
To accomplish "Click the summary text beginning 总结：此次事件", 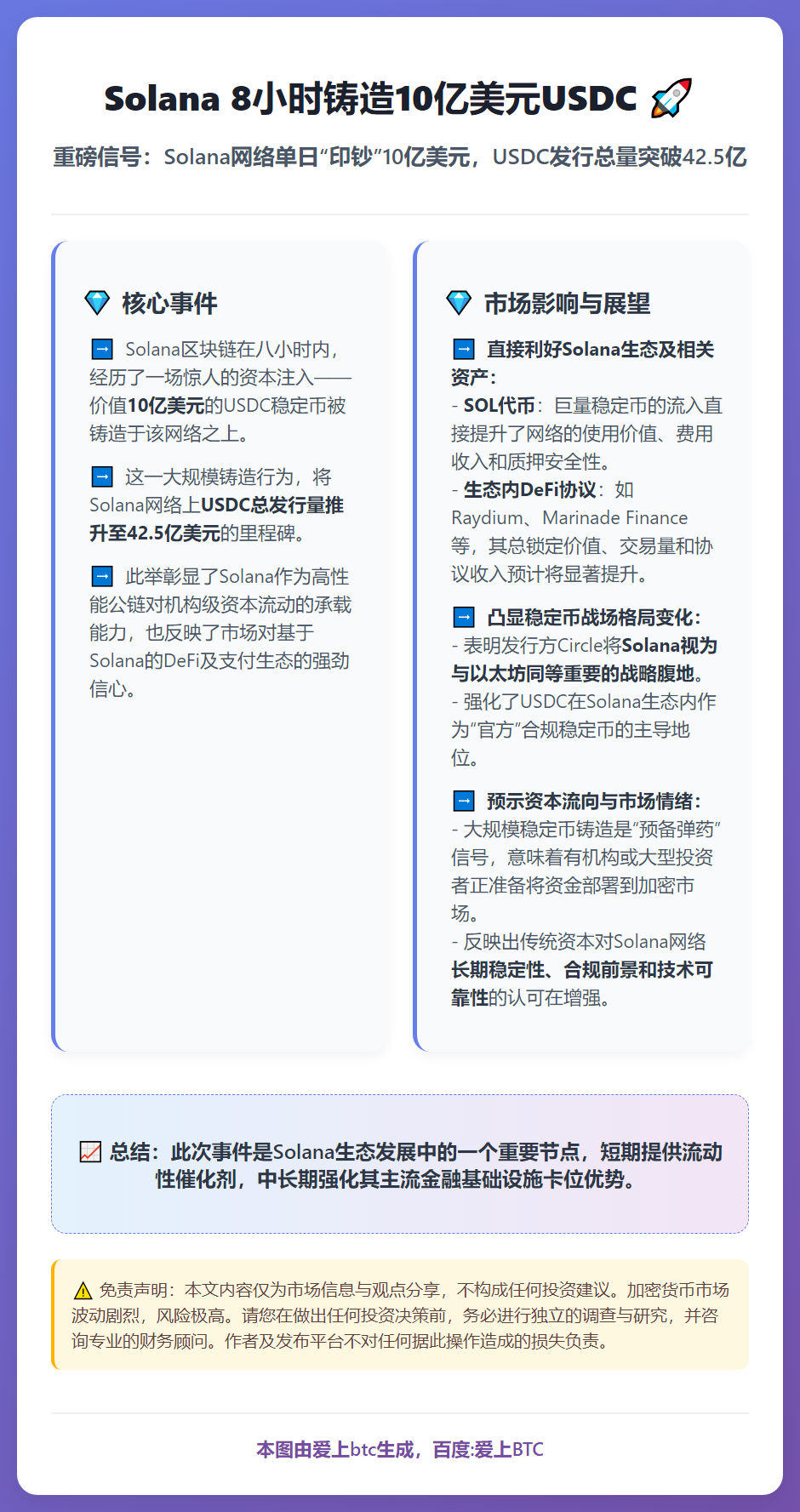I will 416,1152.
